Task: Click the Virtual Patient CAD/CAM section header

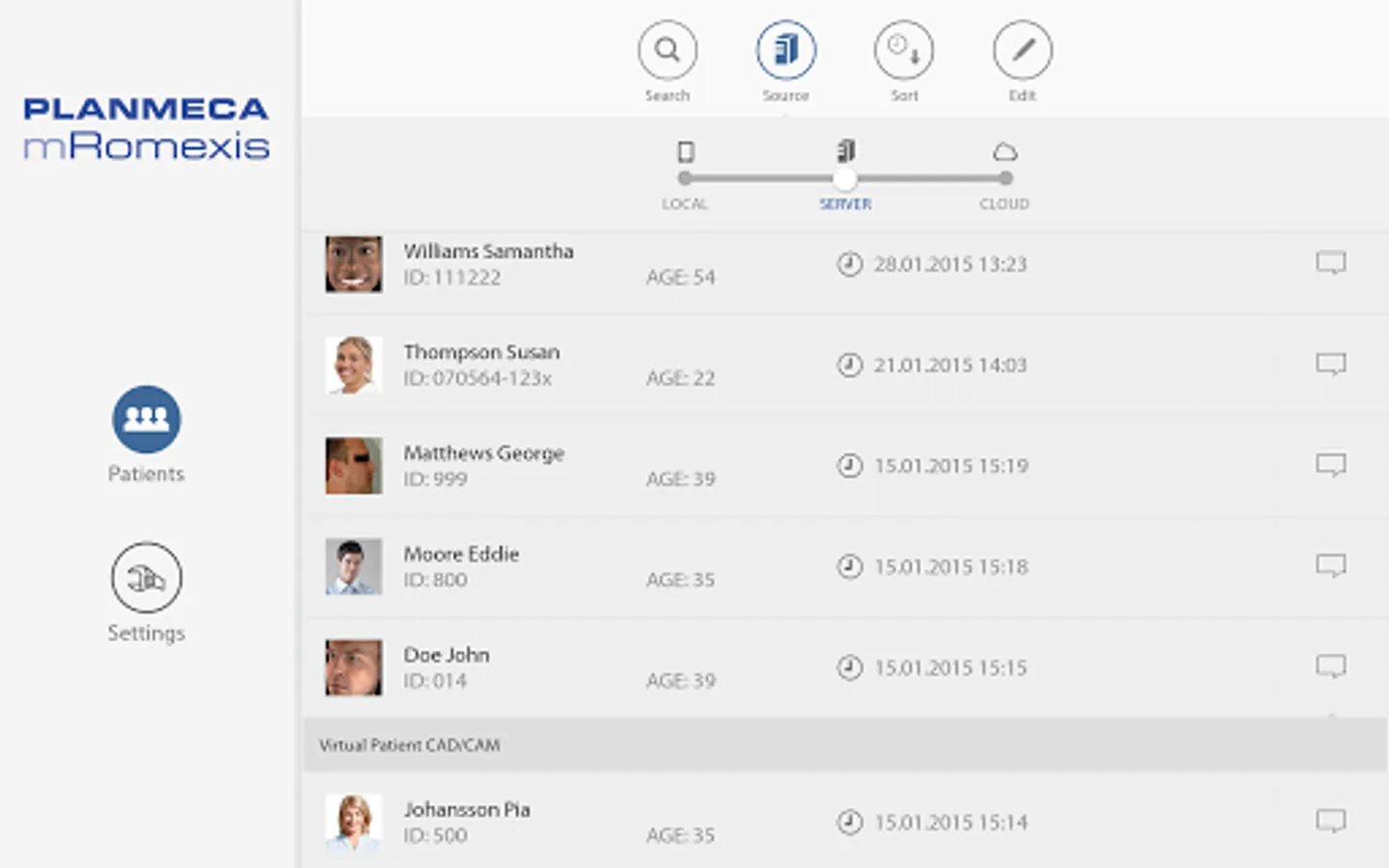Action: [845, 745]
